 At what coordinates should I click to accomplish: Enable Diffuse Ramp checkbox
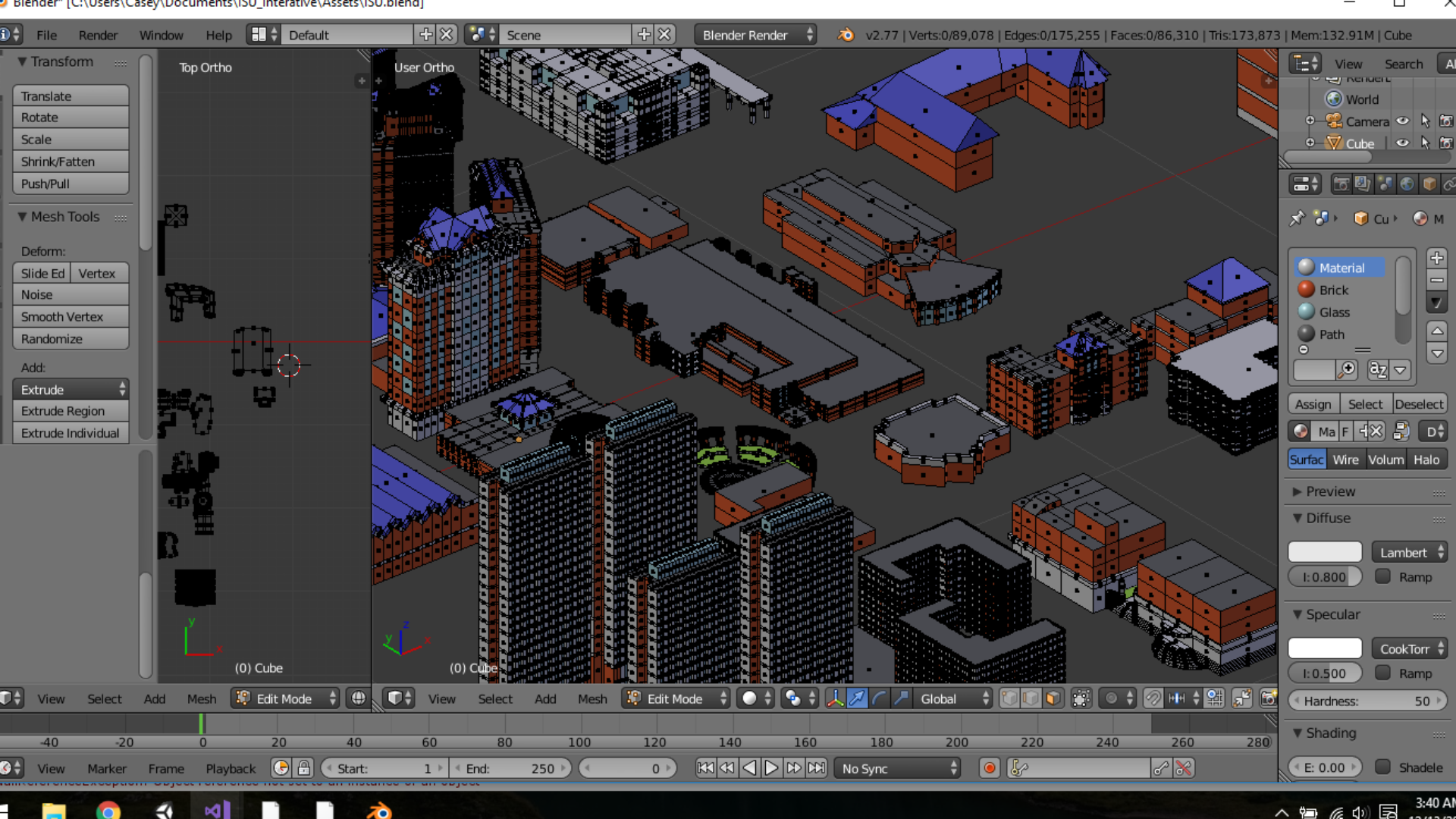[x=1383, y=576]
